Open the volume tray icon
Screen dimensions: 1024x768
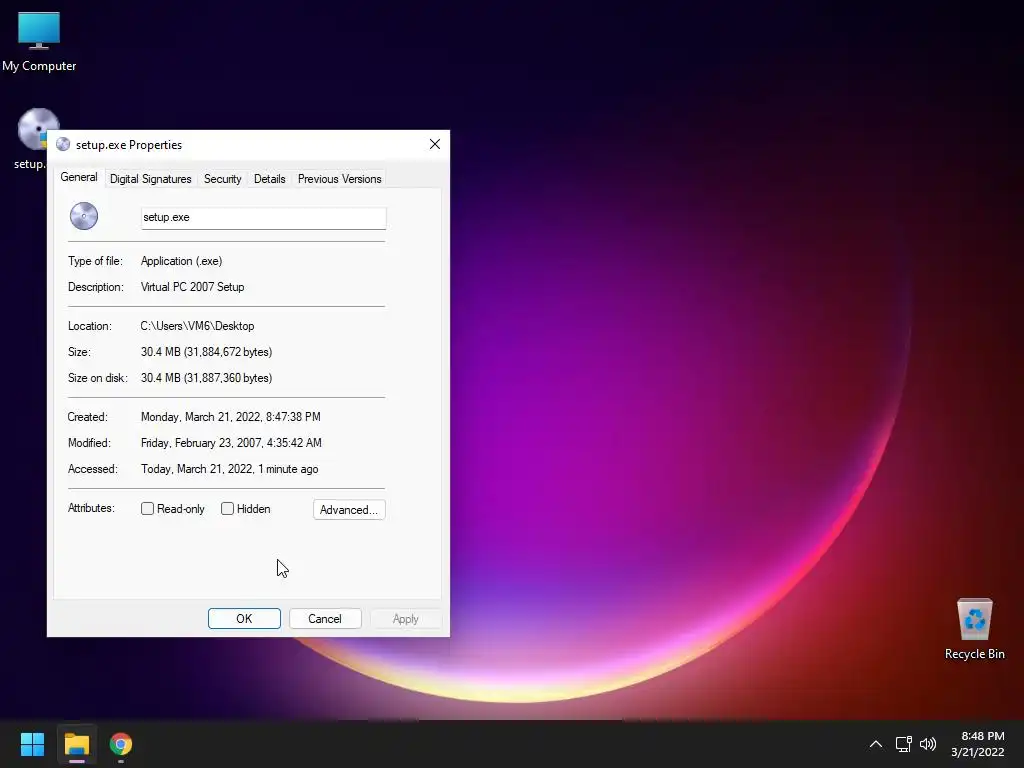point(927,744)
